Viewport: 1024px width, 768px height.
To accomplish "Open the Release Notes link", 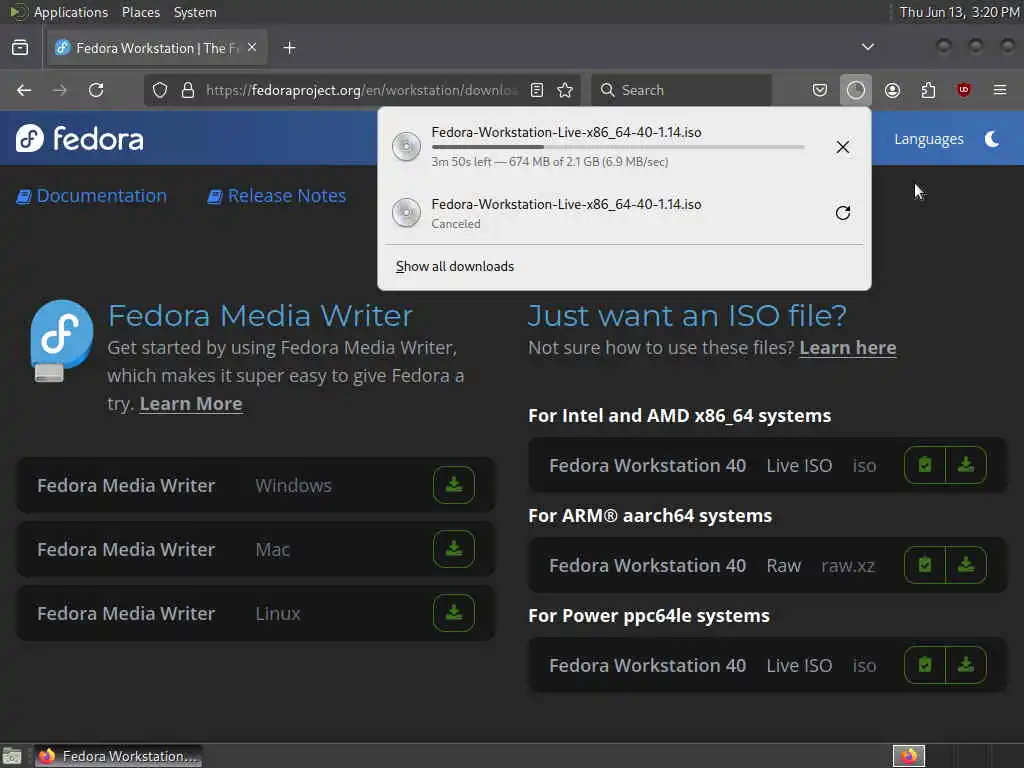I will [x=276, y=196].
